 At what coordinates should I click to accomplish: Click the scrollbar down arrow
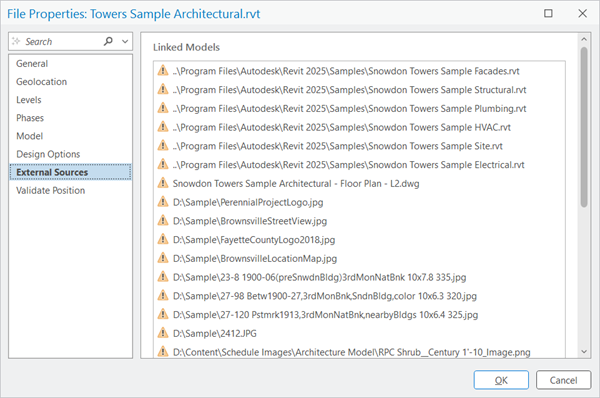pos(584,351)
